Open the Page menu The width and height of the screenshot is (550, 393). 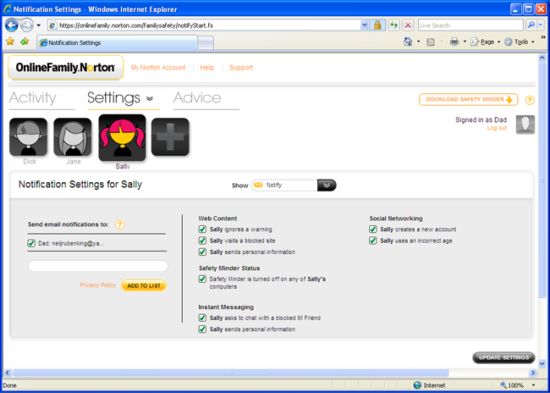[485, 42]
